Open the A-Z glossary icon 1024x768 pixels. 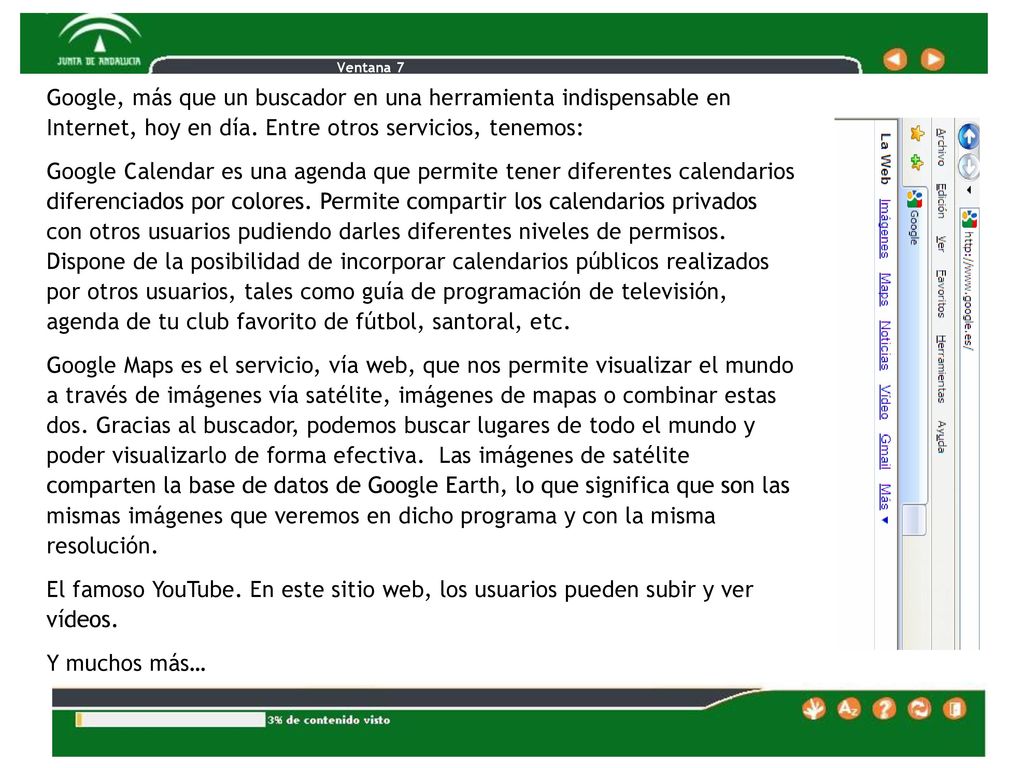coord(848,709)
